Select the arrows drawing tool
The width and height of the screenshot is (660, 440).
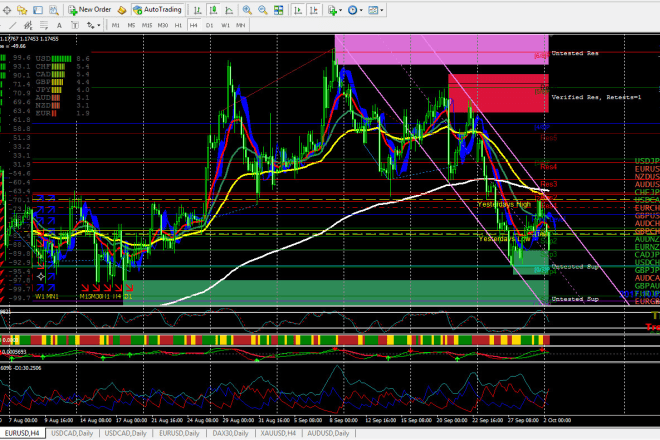(90, 26)
